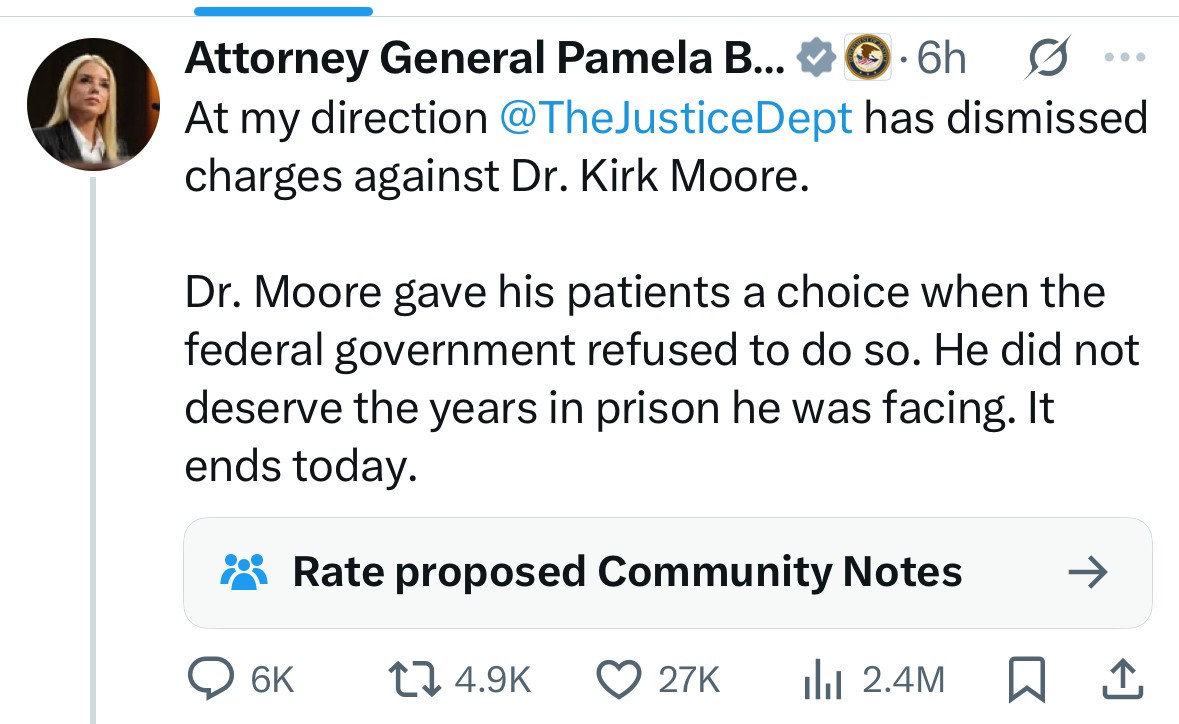Click the Community Notes contributors icon

tap(243, 572)
